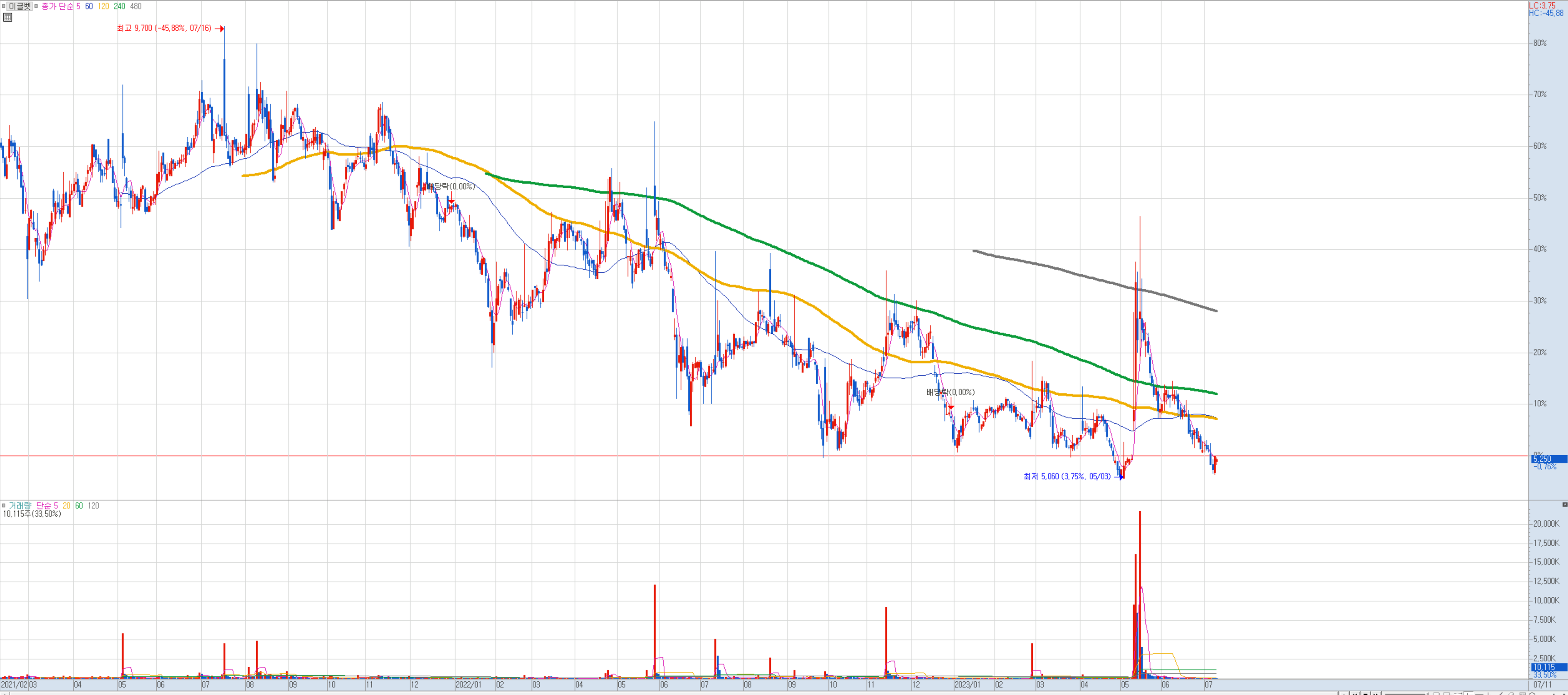This screenshot has height=695, width=1568.
Task: Select the 2023/01 label on time axis
Action: coord(967,685)
